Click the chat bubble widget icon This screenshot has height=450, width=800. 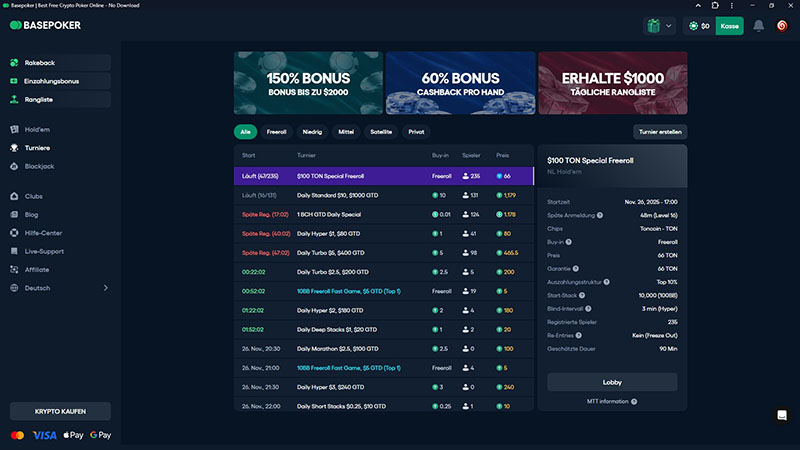tap(782, 415)
